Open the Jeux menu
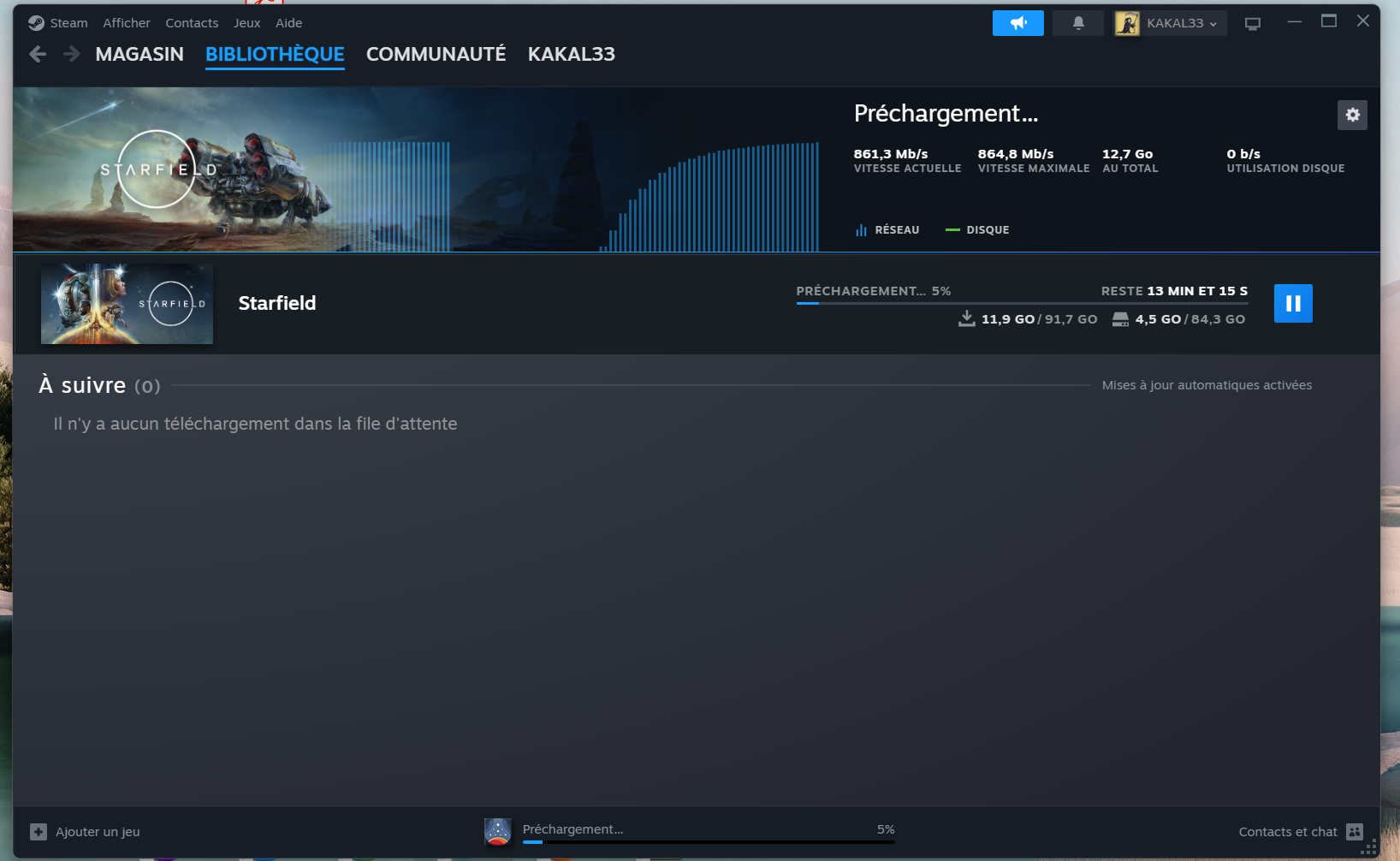This screenshot has height=861, width=1400. (x=246, y=23)
